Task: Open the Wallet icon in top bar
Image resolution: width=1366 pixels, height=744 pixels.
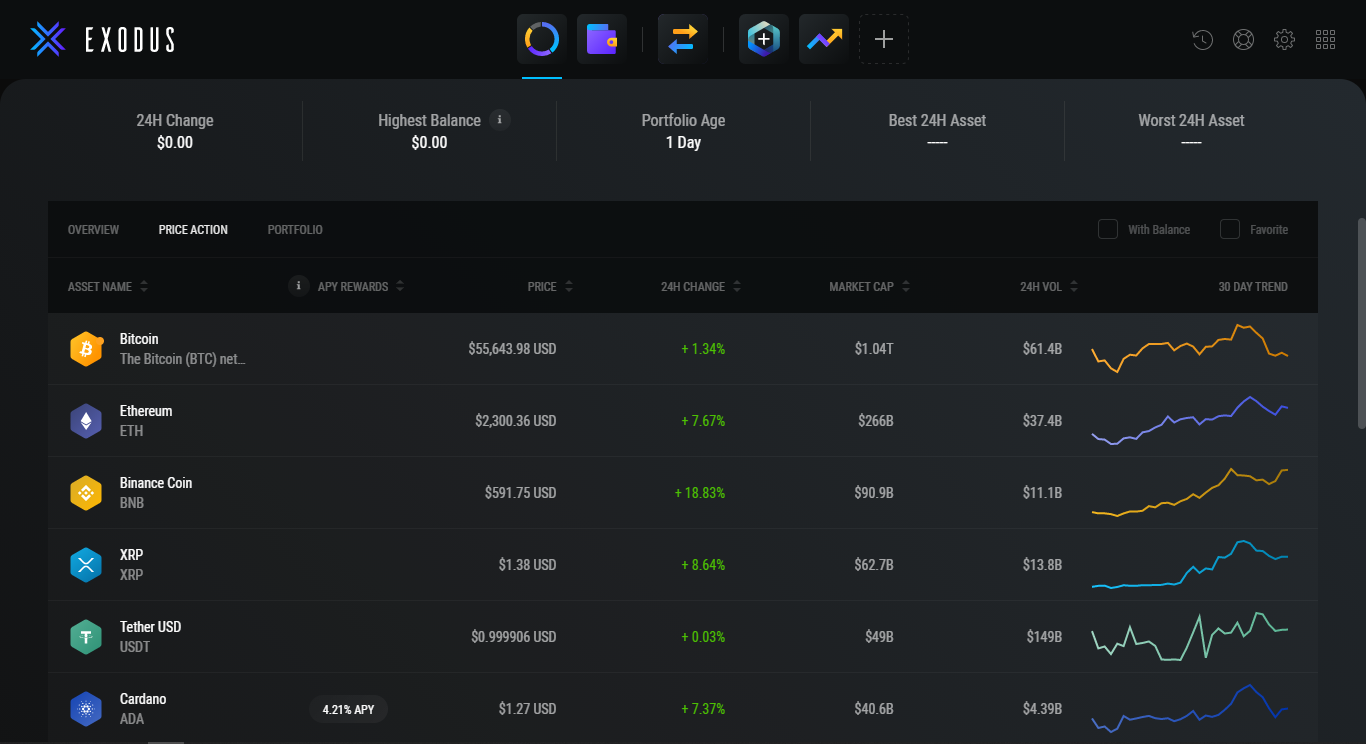Action: click(602, 40)
